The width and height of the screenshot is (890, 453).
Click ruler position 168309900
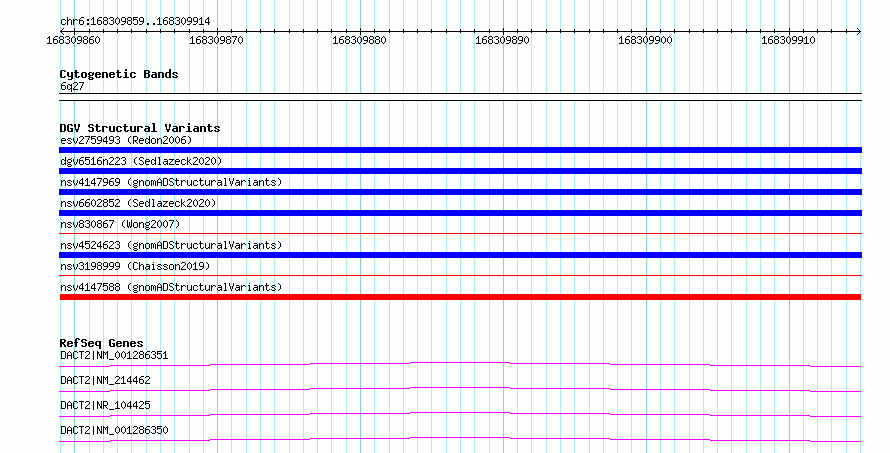645,40
